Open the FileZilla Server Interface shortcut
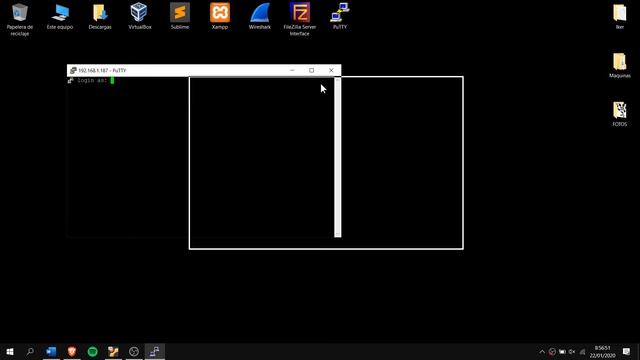Image resolution: width=640 pixels, height=360 pixels. tap(300, 19)
